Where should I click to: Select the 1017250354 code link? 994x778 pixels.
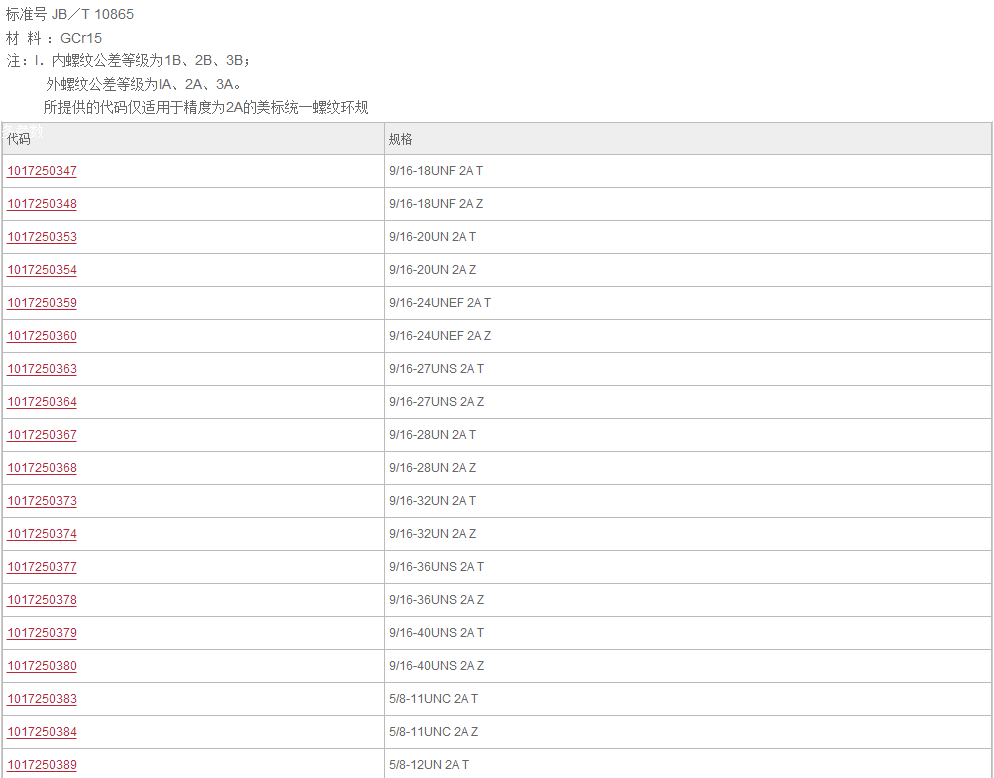(42, 270)
